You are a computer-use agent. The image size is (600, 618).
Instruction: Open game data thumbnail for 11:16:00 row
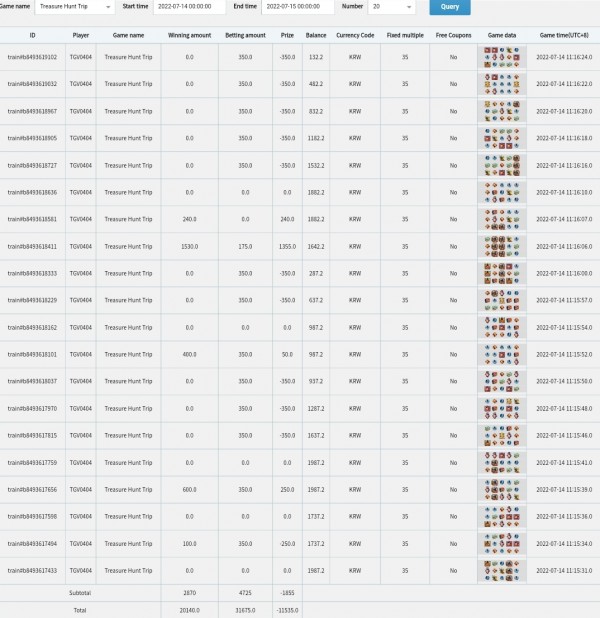502,274
